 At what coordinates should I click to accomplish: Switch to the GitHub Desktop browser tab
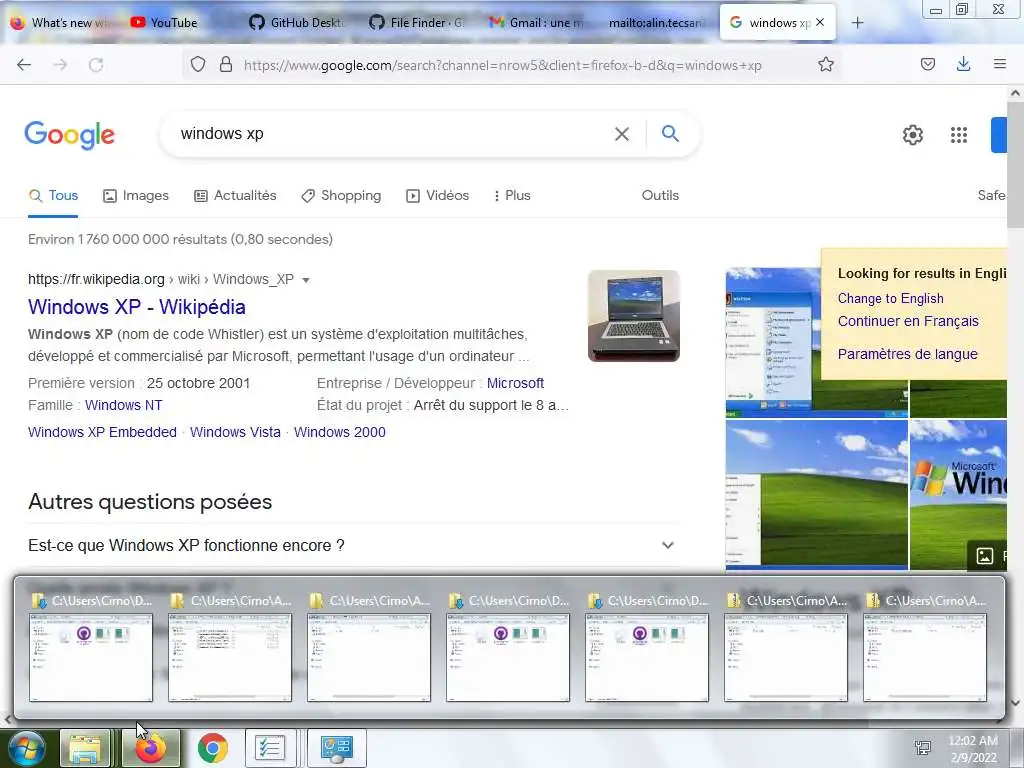297,23
